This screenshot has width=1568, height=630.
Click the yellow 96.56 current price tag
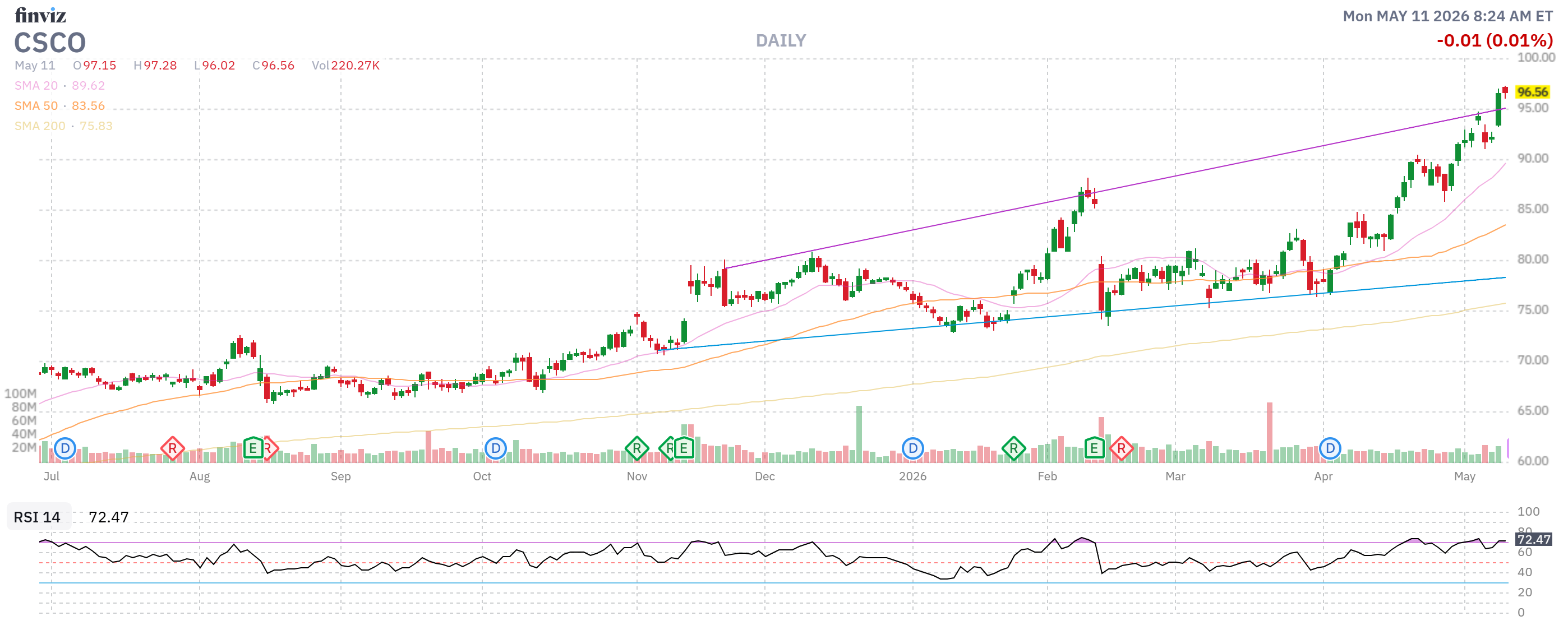point(1533,92)
